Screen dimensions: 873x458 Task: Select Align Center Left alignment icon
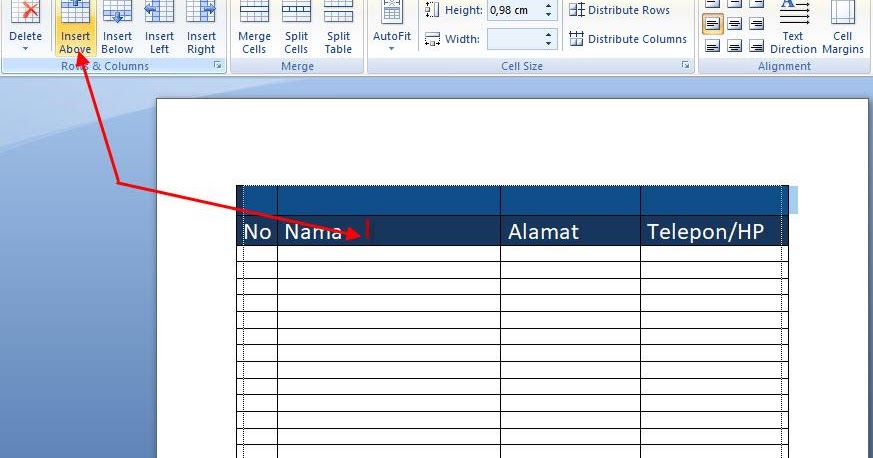pos(713,24)
